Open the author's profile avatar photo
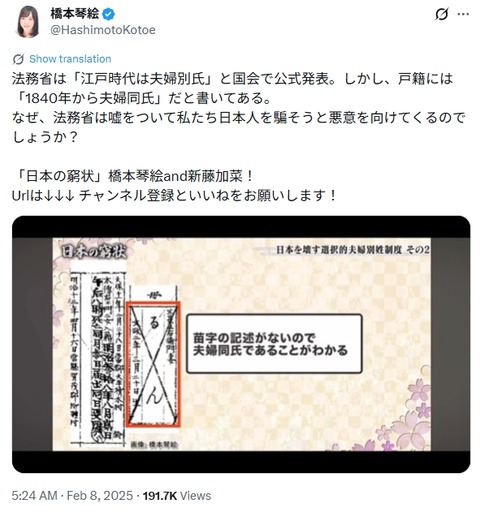Image resolution: width=480 pixels, height=512 pixels. coord(28,22)
